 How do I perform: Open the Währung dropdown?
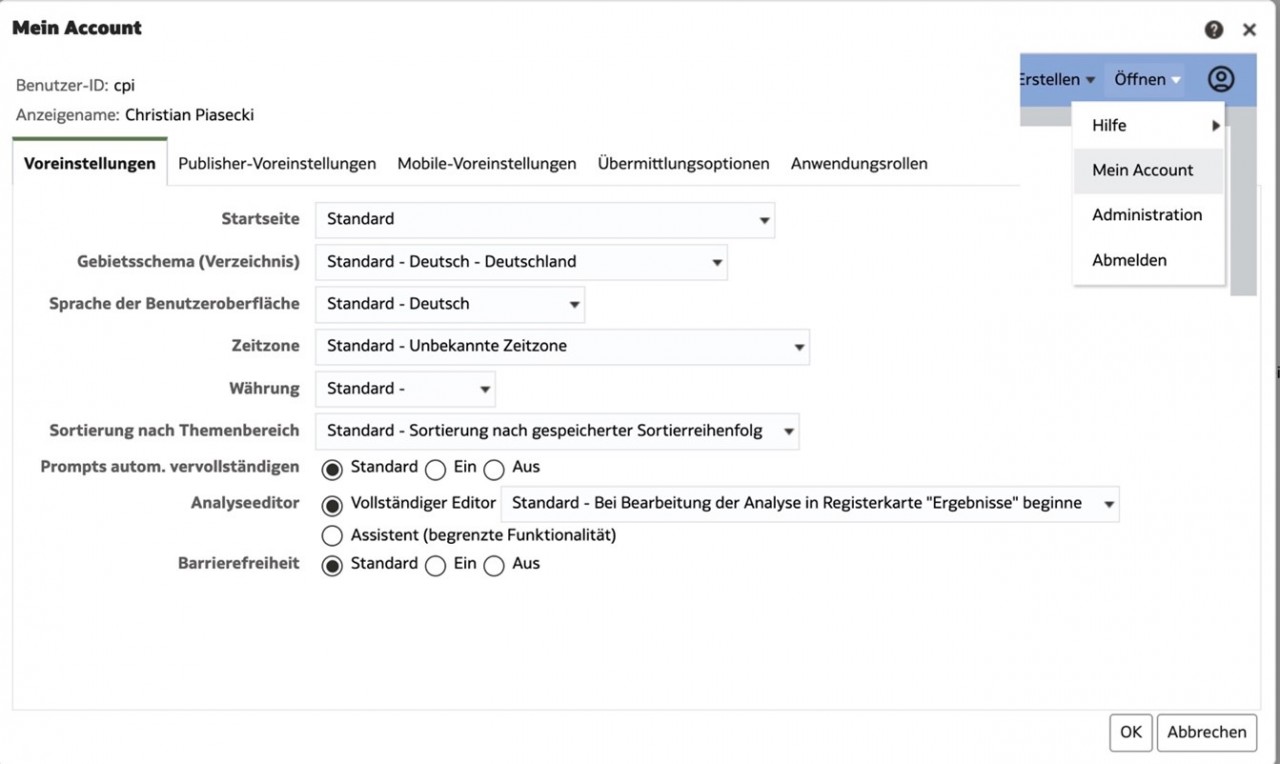pos(405,389)
